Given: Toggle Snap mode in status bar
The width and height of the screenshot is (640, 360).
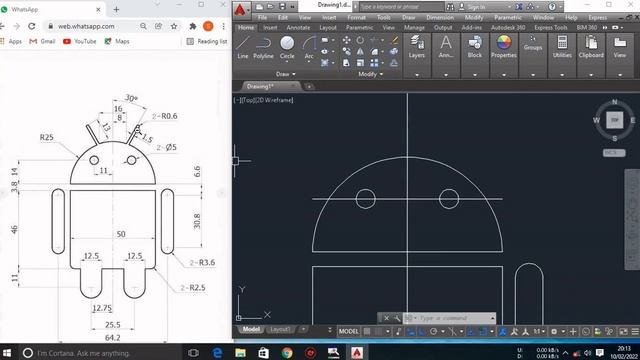Looking at the screenshot, I should pyautogui.click(x=378, y=331).
